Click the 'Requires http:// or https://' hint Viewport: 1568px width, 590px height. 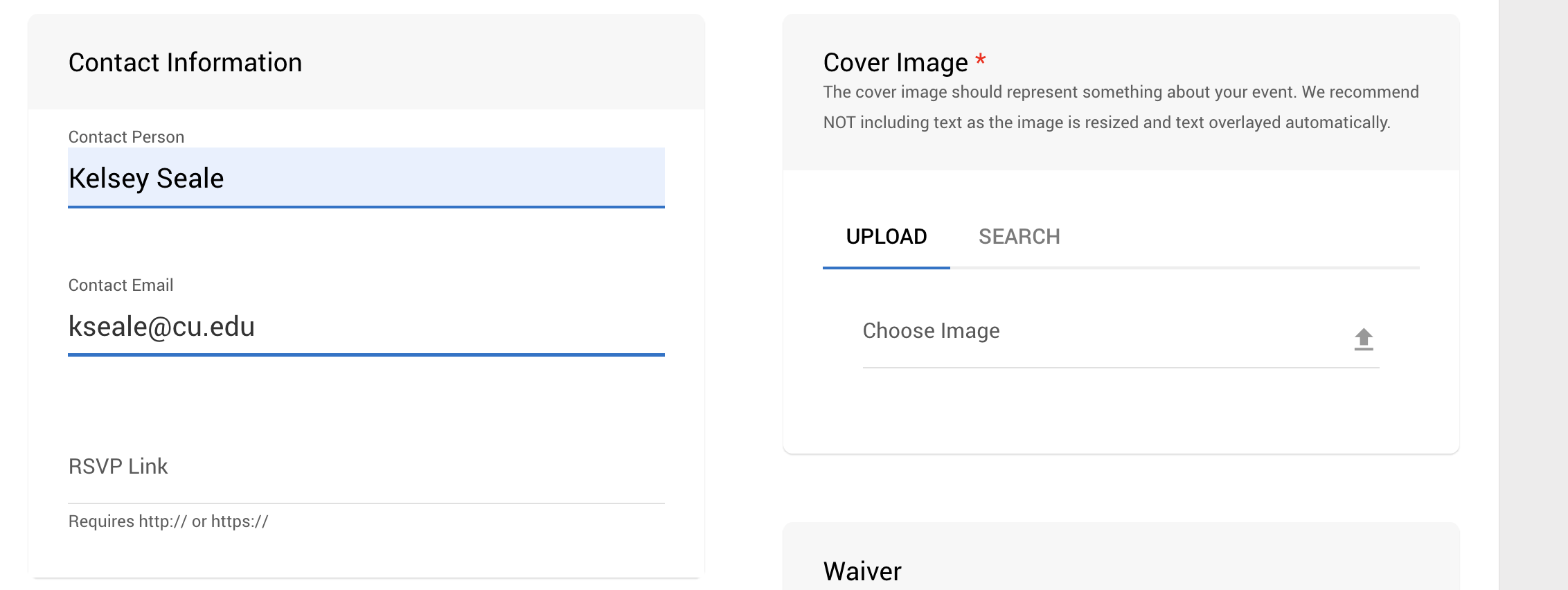pos(168,521)
